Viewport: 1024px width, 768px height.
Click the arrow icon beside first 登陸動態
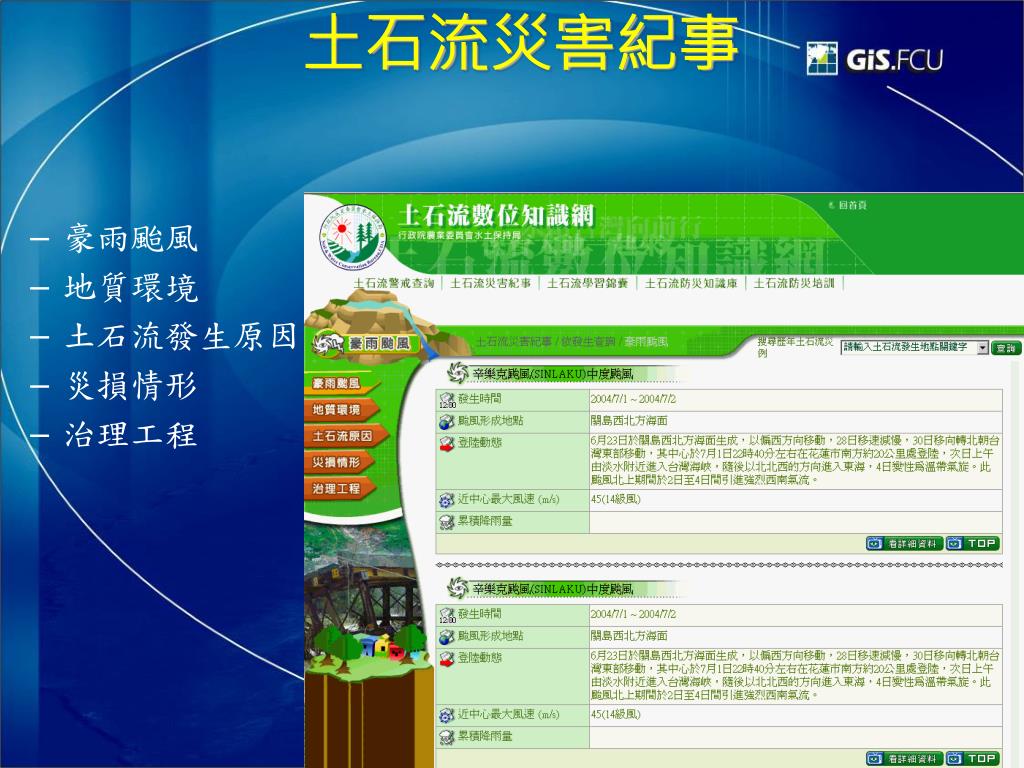click(447, 444)
